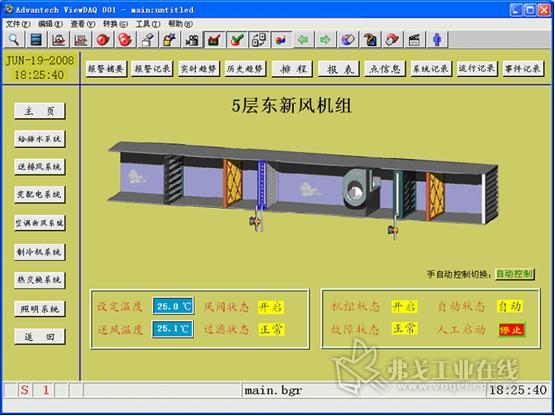The height and width of the screenshot is (416, 555).
Task: Open the gauge trend toolbar icon
Action: pyautogui.click(x=58, y=39)
